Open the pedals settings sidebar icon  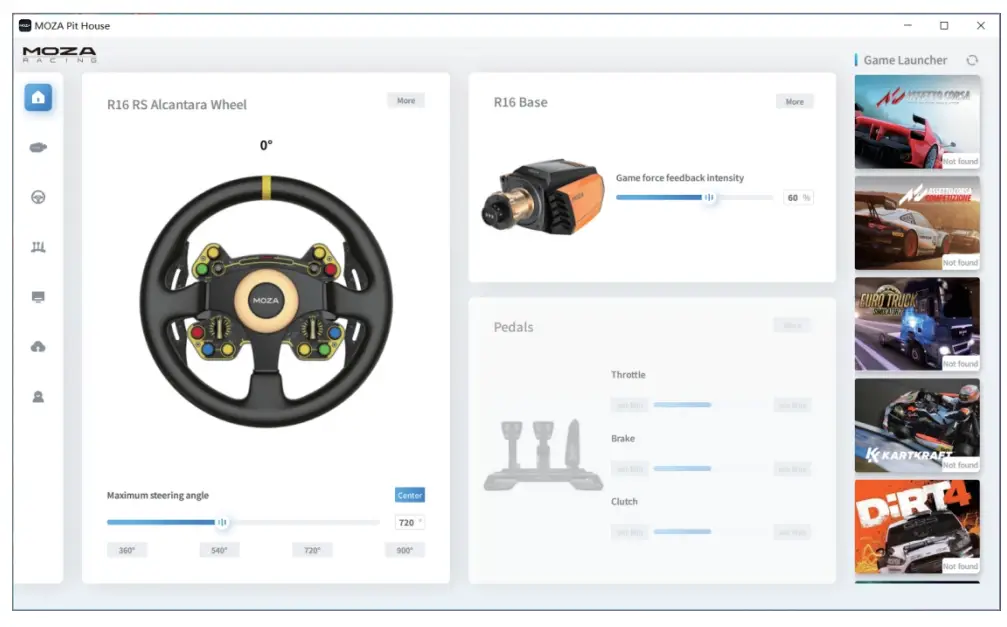pyautogui.click(x=38, y=246)
